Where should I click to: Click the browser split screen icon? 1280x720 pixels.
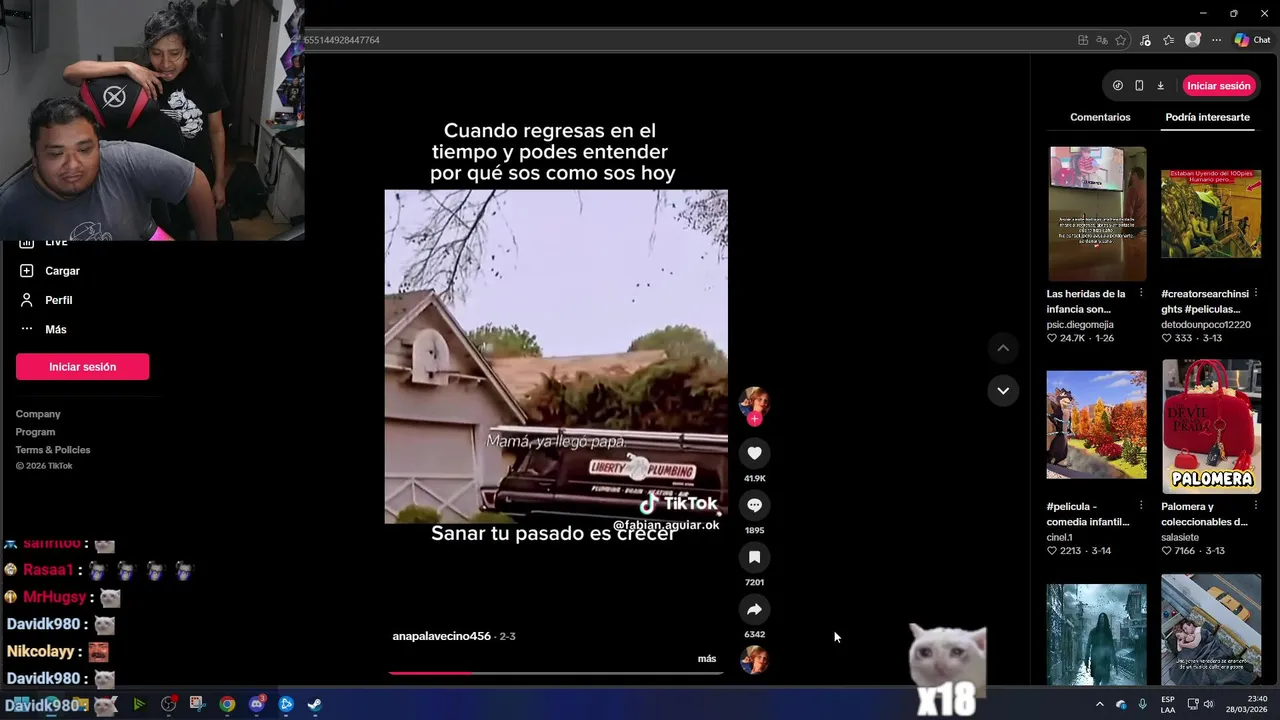pos(1083,40)
